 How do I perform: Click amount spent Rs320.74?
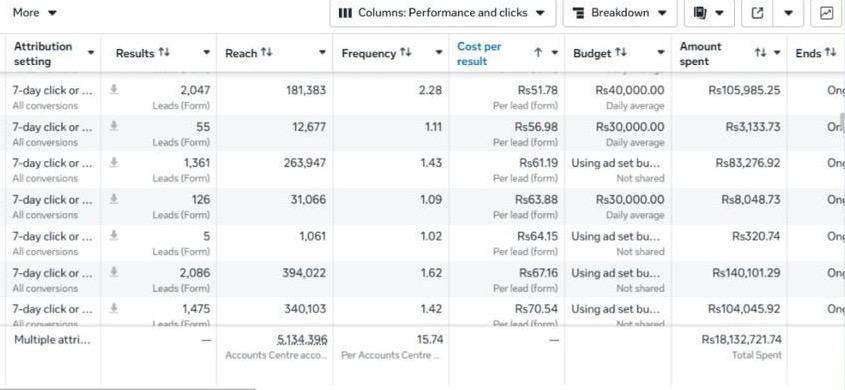756,236
